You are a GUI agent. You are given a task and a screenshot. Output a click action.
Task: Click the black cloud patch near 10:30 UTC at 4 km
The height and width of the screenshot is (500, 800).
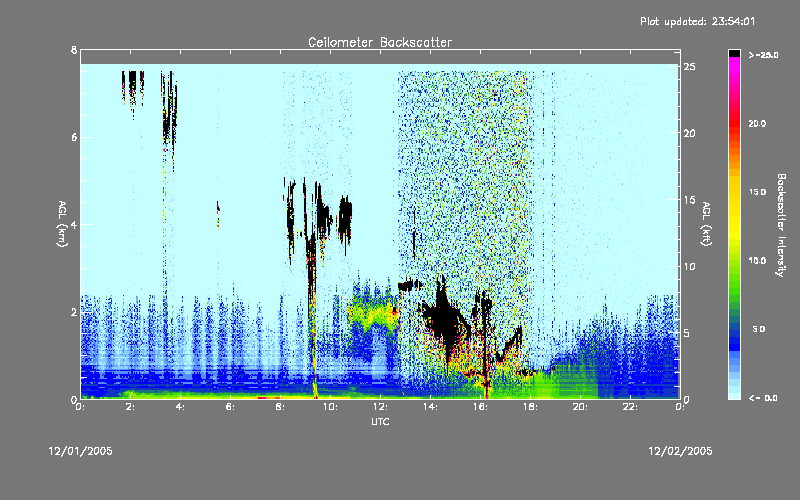[345, 217]
